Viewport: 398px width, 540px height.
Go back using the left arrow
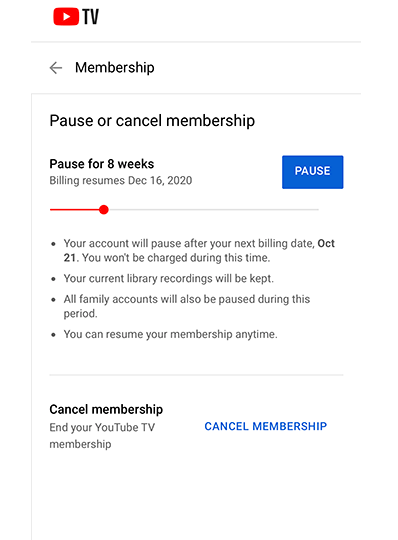(x=55, y=68)
